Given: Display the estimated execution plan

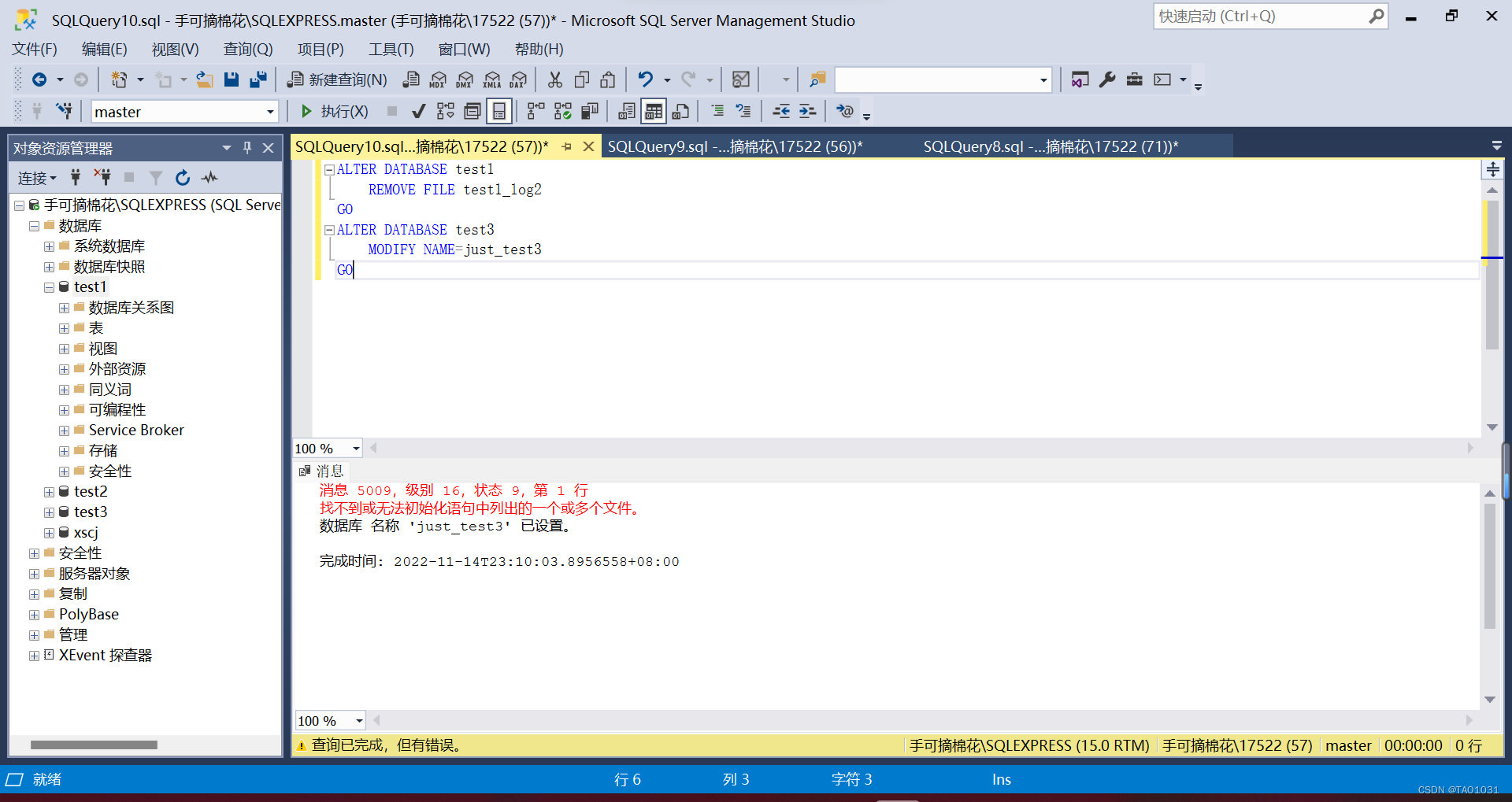Looking at the screenshot, I should point(446,111).
